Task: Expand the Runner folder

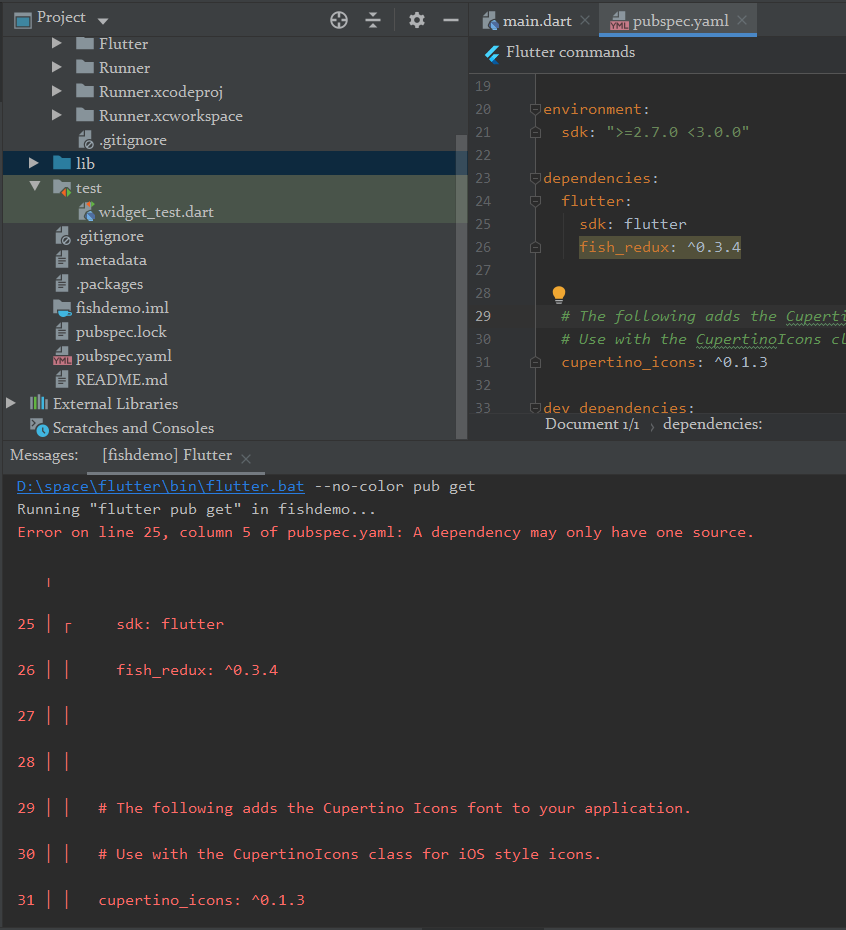Action: pos(57,67)
